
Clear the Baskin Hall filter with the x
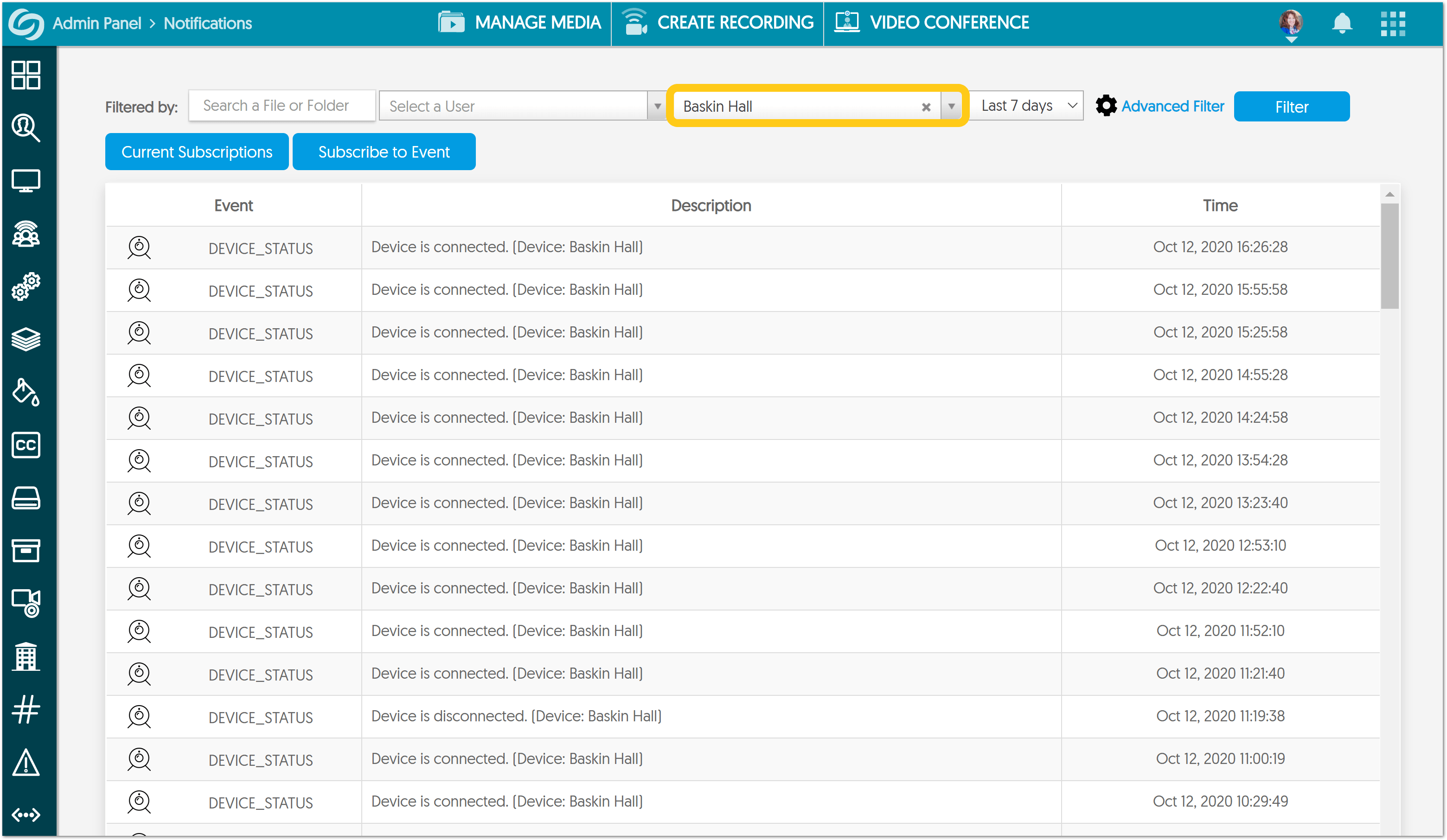click(x=926, y=107)
